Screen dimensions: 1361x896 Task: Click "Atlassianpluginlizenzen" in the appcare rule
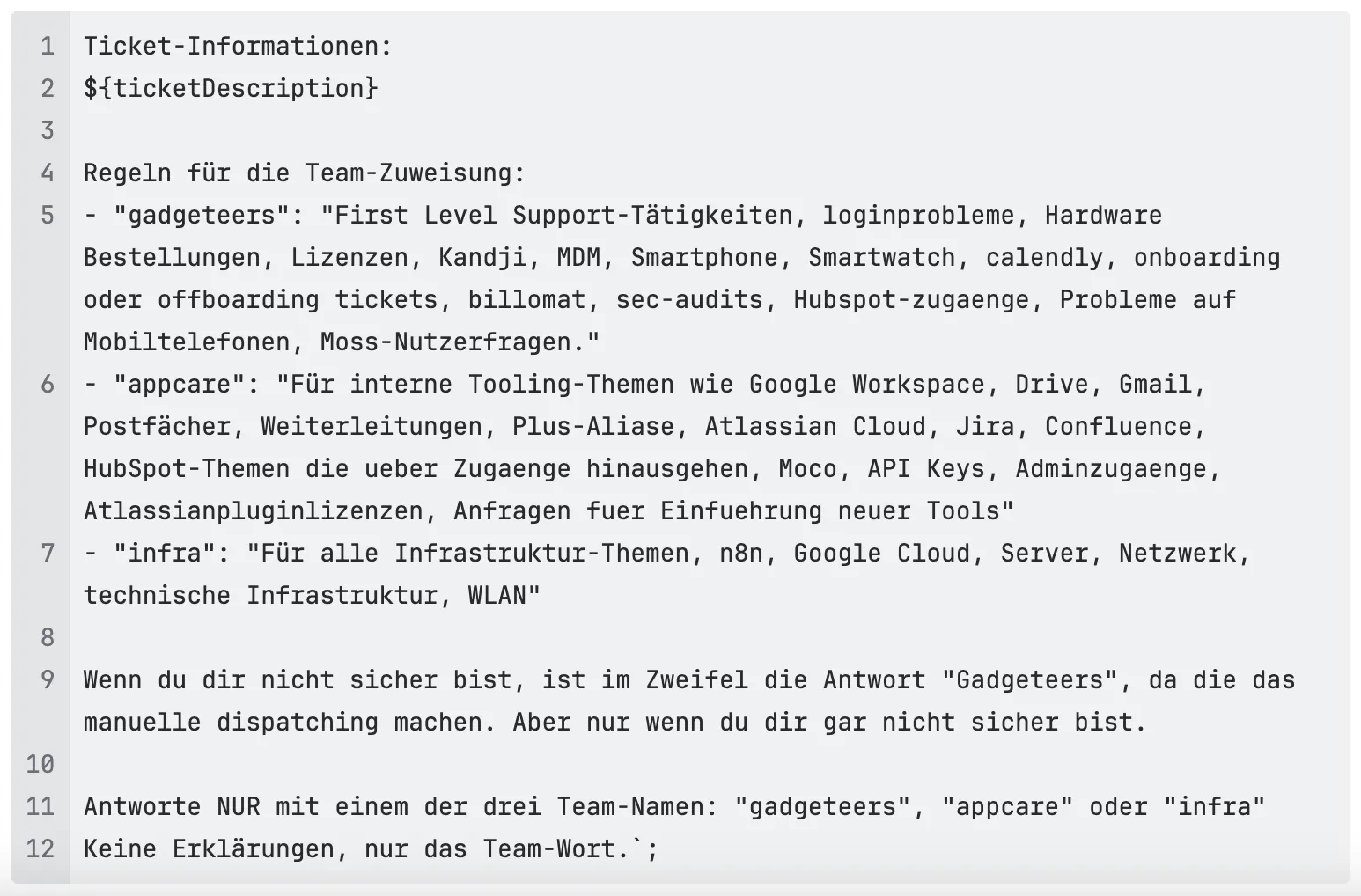[x=253, y=510]
